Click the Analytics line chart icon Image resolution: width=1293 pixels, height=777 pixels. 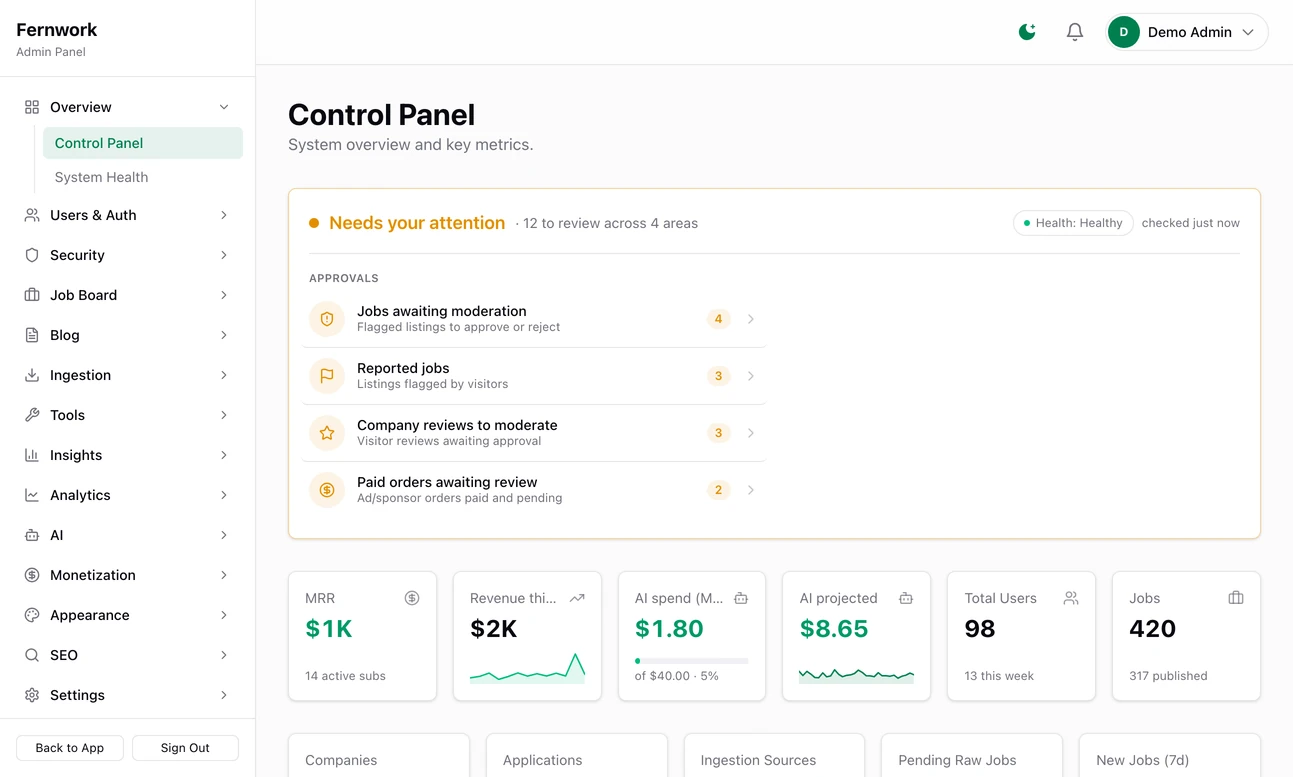32,495
